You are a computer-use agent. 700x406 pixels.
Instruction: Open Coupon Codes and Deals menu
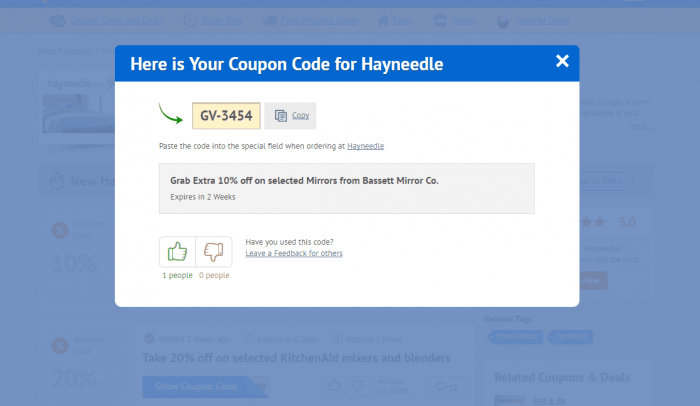click(x=117, y=21)
